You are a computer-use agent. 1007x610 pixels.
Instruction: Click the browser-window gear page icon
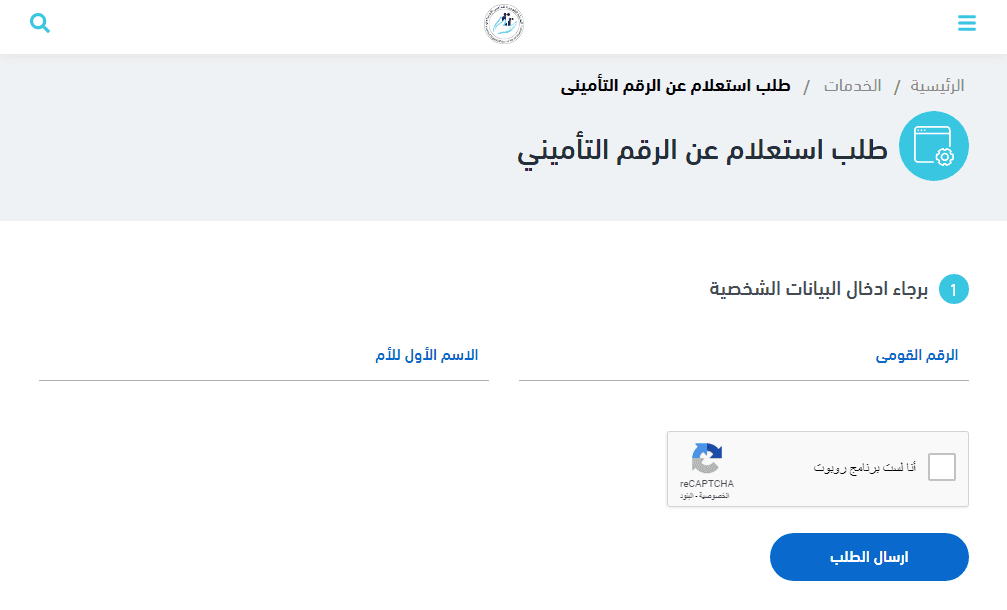point(933,146)
